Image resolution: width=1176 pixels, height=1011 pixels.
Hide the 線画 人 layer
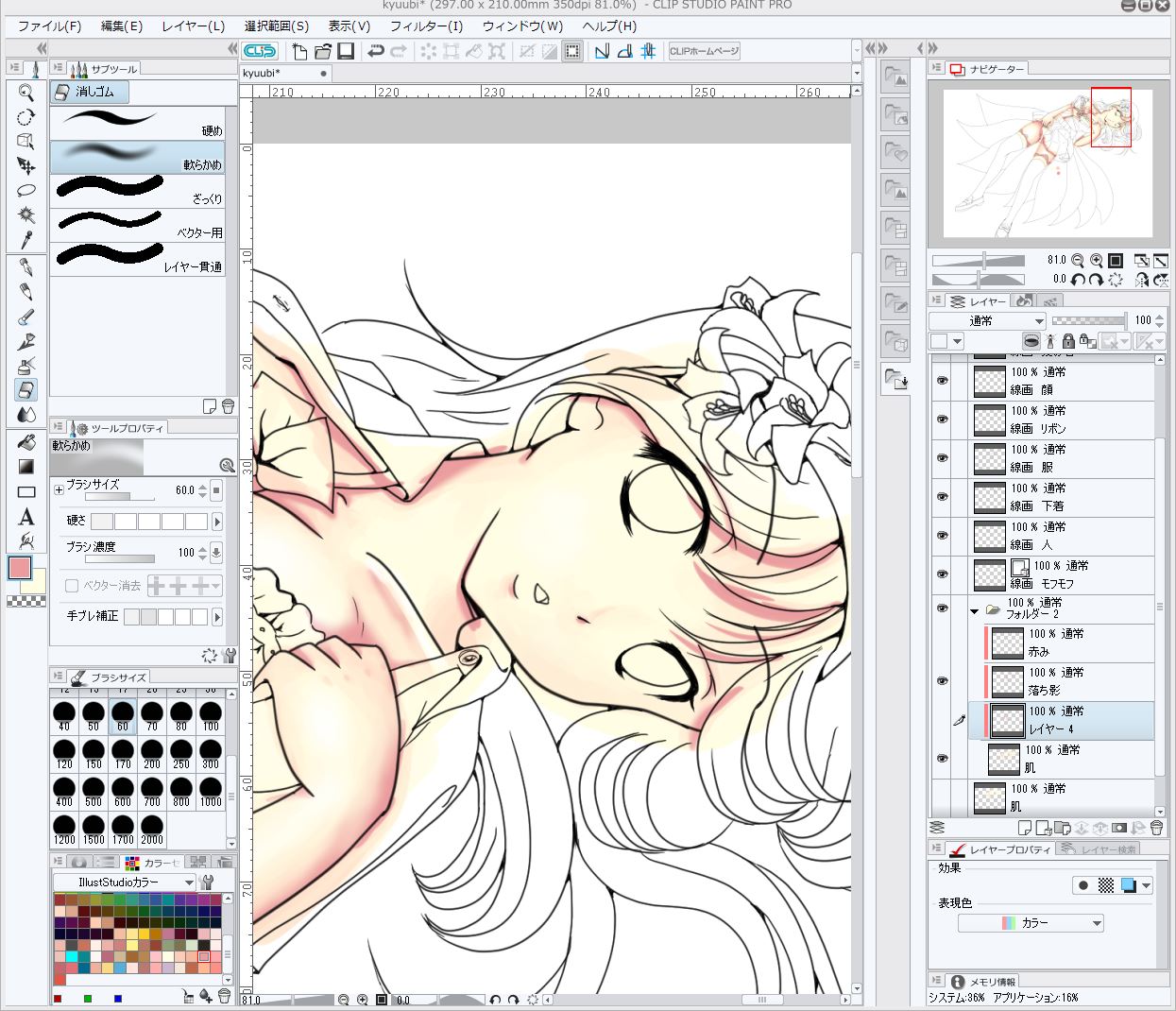pyautogui.click(x=942, y=536)
